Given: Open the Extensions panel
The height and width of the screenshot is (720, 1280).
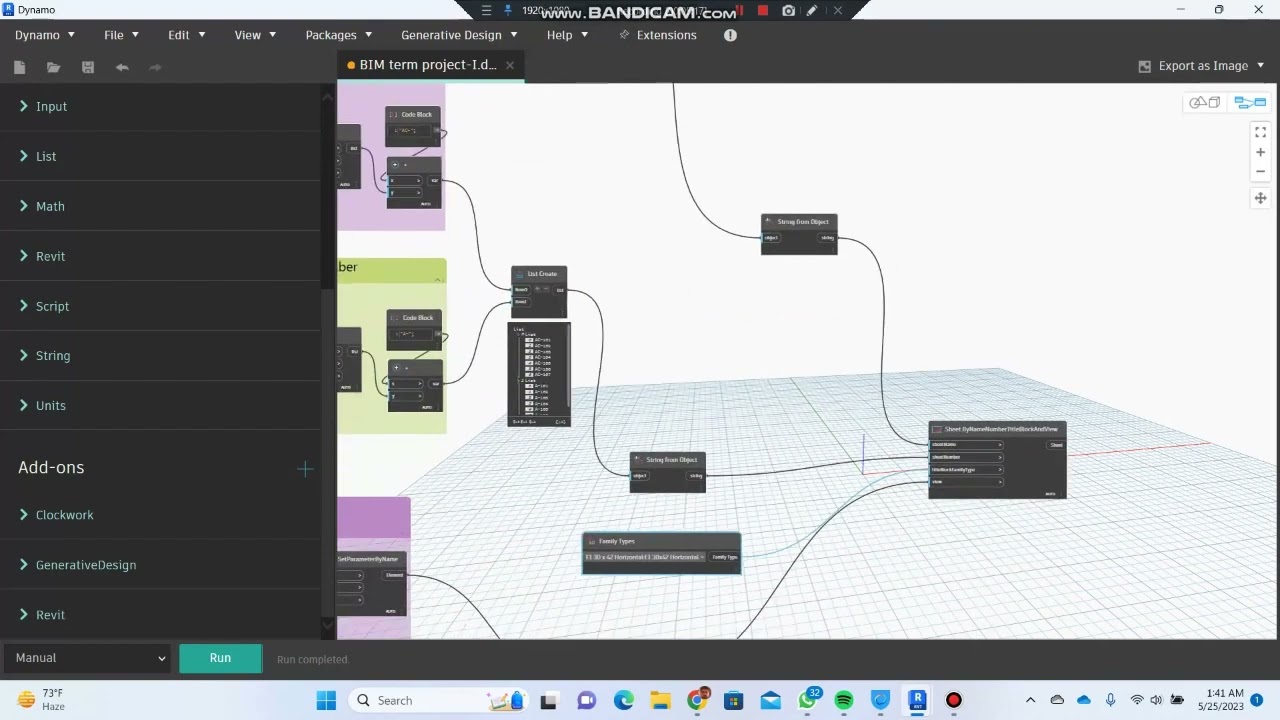Looking at the screenshot, I should coord(657,35).
